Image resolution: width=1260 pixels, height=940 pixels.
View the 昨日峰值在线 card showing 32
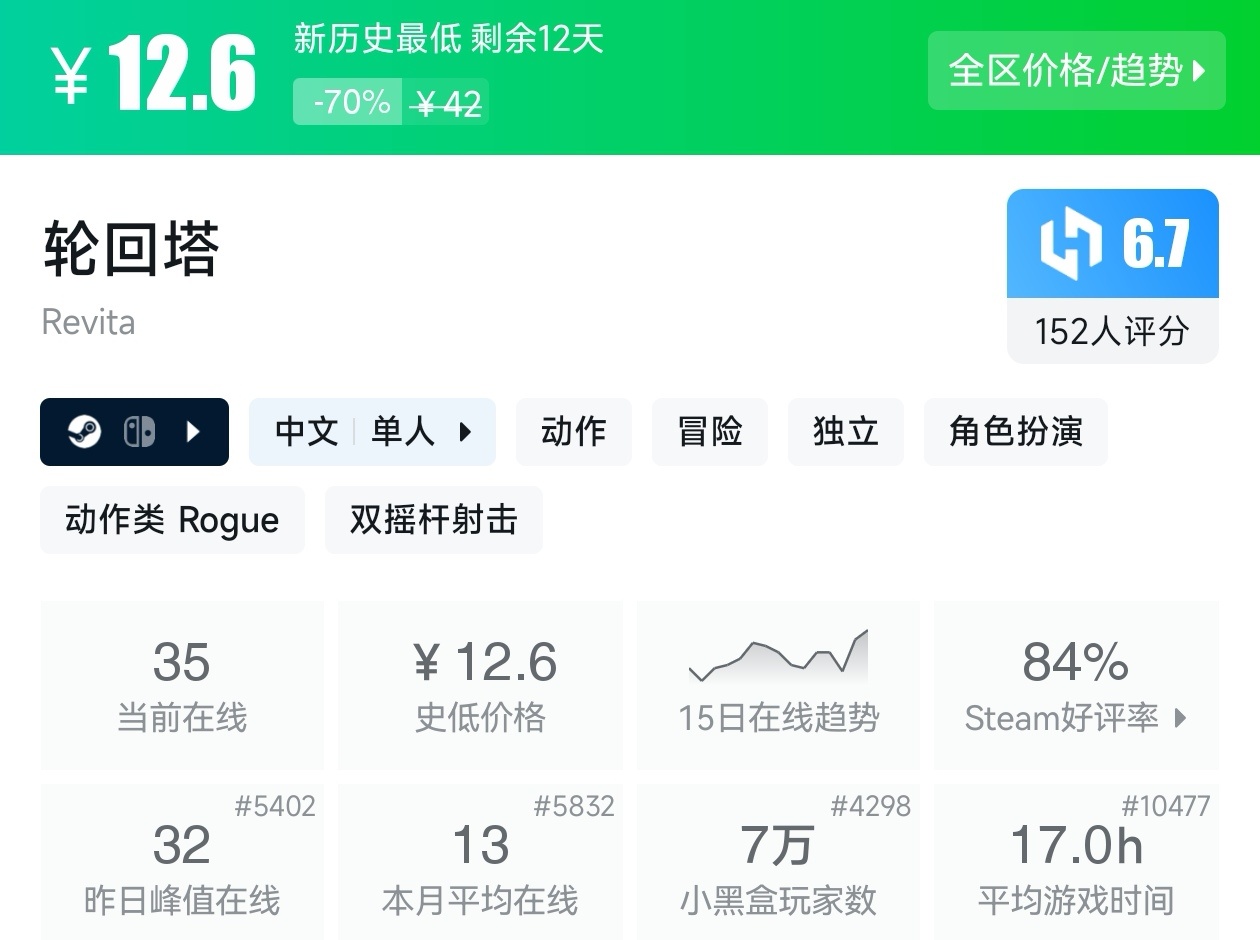pyautogui.click(x=182, y=862)
